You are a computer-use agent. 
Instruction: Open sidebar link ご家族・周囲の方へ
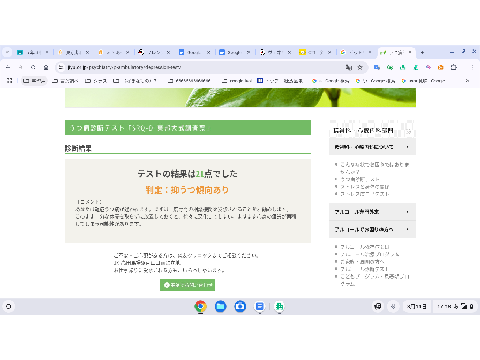tap(362, 262)
